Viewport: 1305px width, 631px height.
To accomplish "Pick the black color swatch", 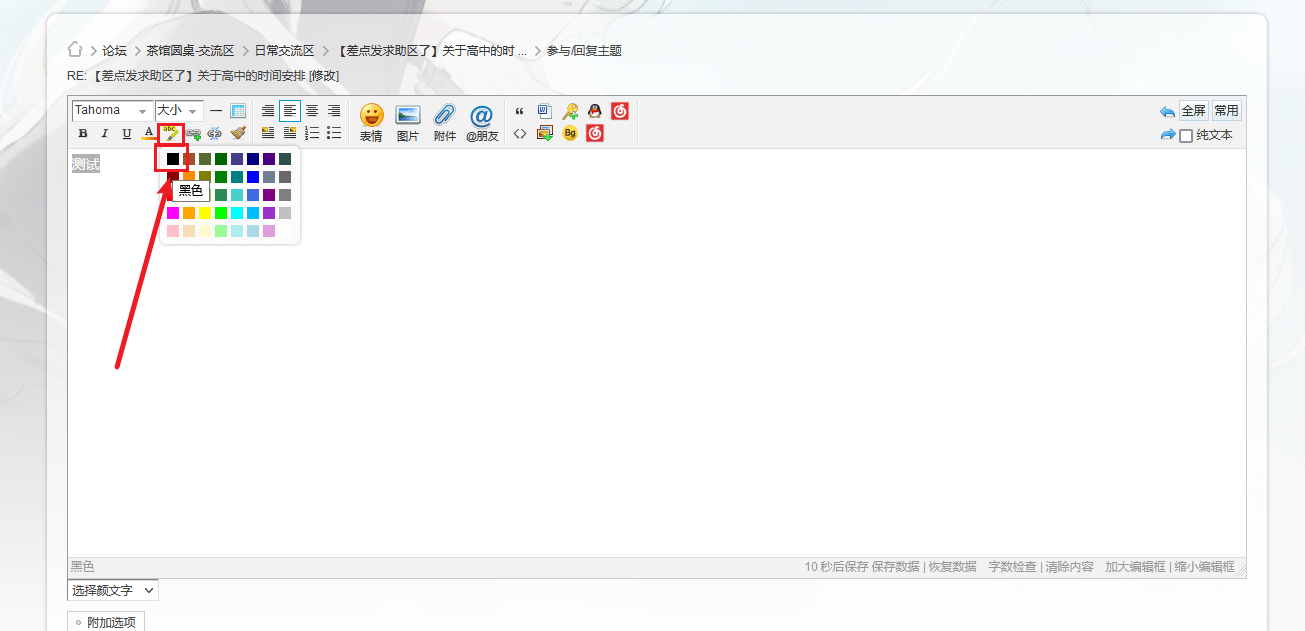I will (173, 159).
